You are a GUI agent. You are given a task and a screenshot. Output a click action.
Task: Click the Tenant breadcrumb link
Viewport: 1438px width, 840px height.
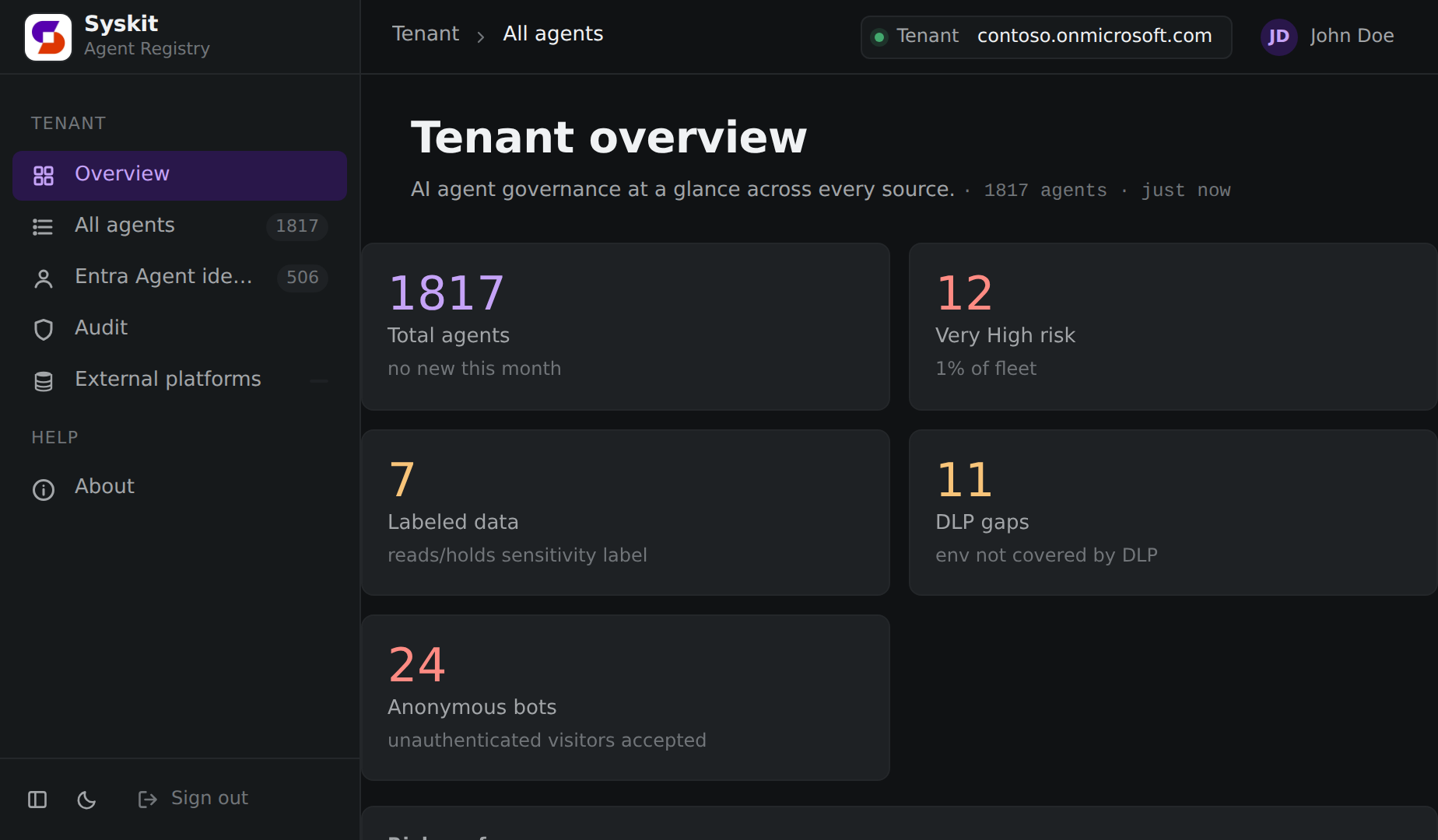click(426, 34)
